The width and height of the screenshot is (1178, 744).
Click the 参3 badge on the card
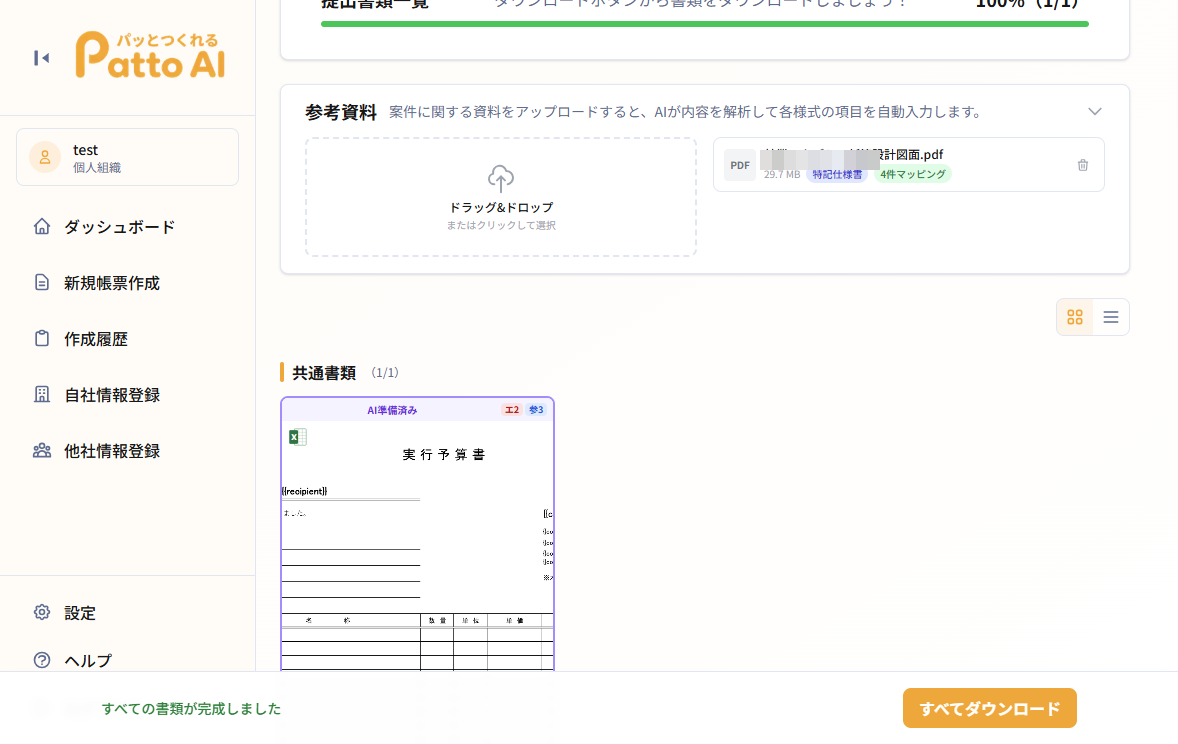[x=536, y=410]
